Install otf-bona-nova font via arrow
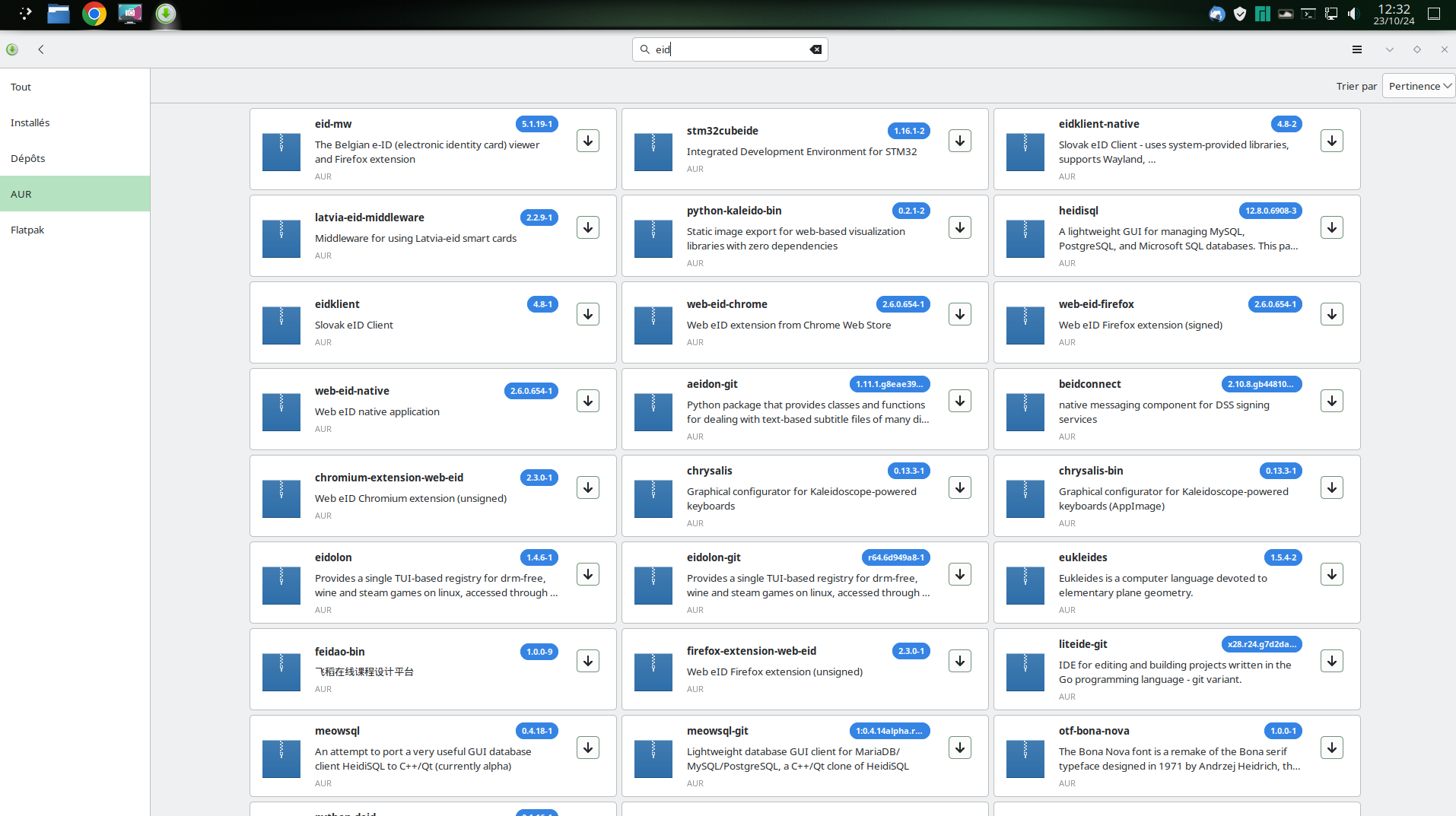1456x816 pixels. point(1332,748)
